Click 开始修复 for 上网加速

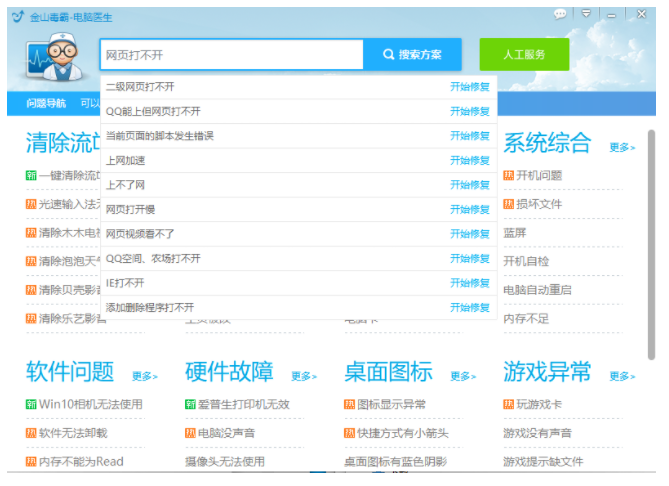[469, 160]
